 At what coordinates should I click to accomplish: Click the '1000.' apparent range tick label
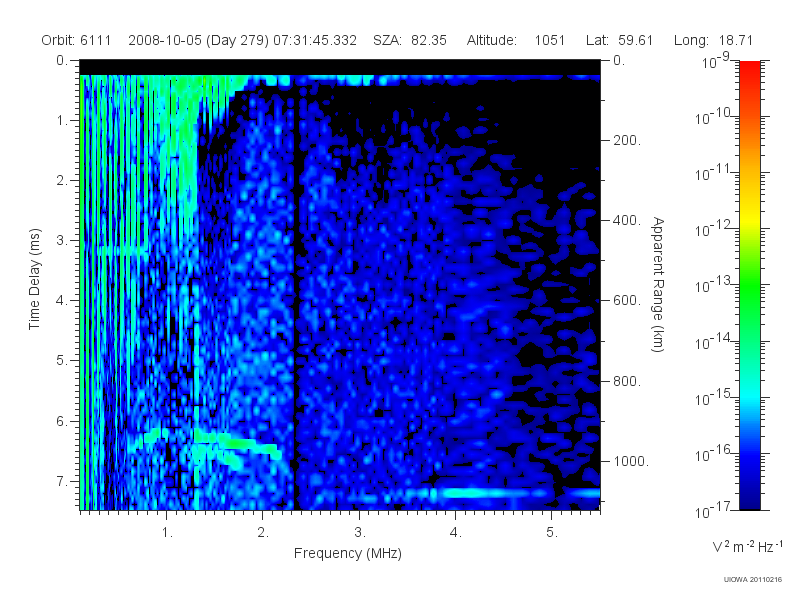click(631, 461)
